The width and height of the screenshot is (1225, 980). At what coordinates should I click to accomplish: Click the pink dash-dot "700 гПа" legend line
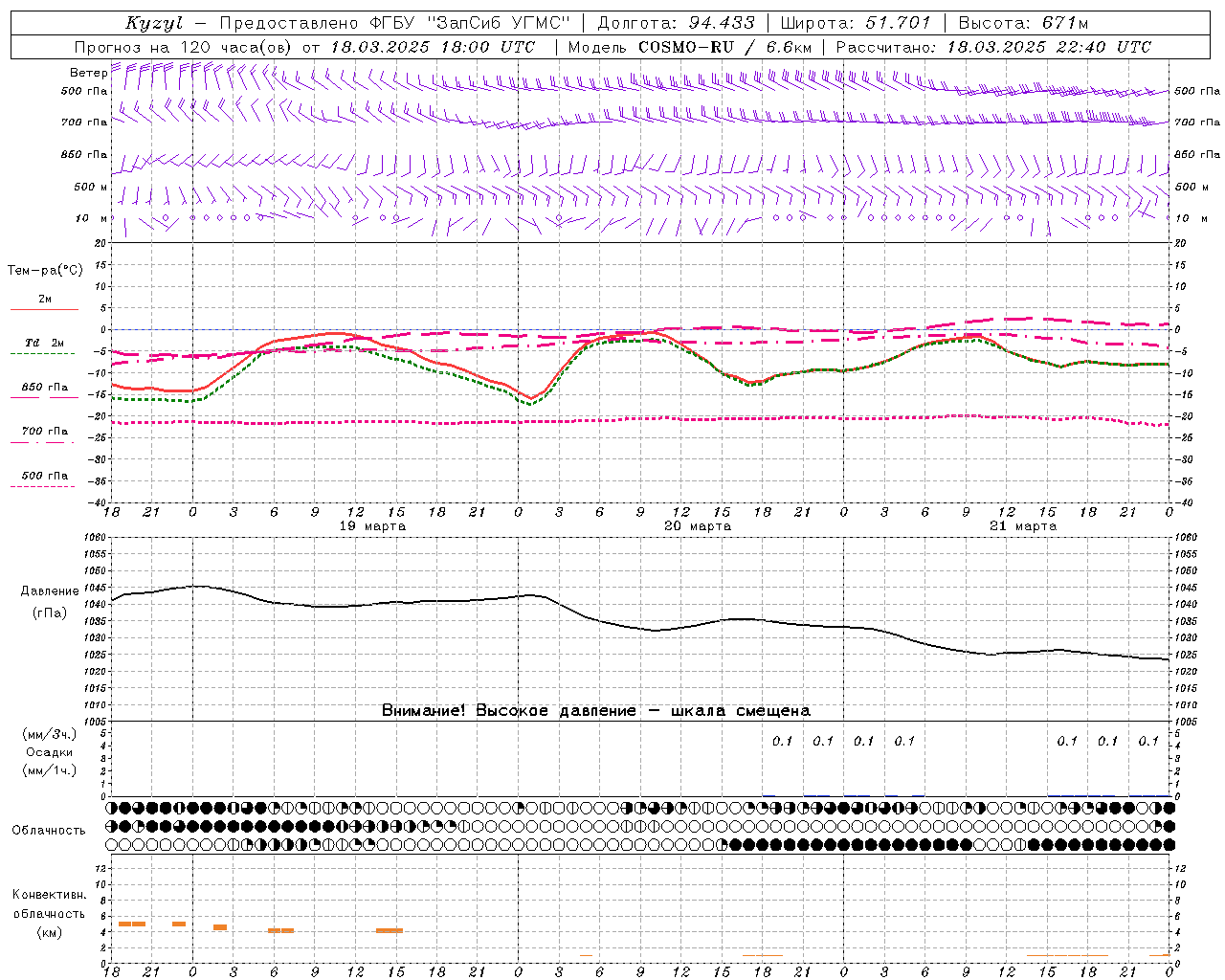(x=44, y=442)
